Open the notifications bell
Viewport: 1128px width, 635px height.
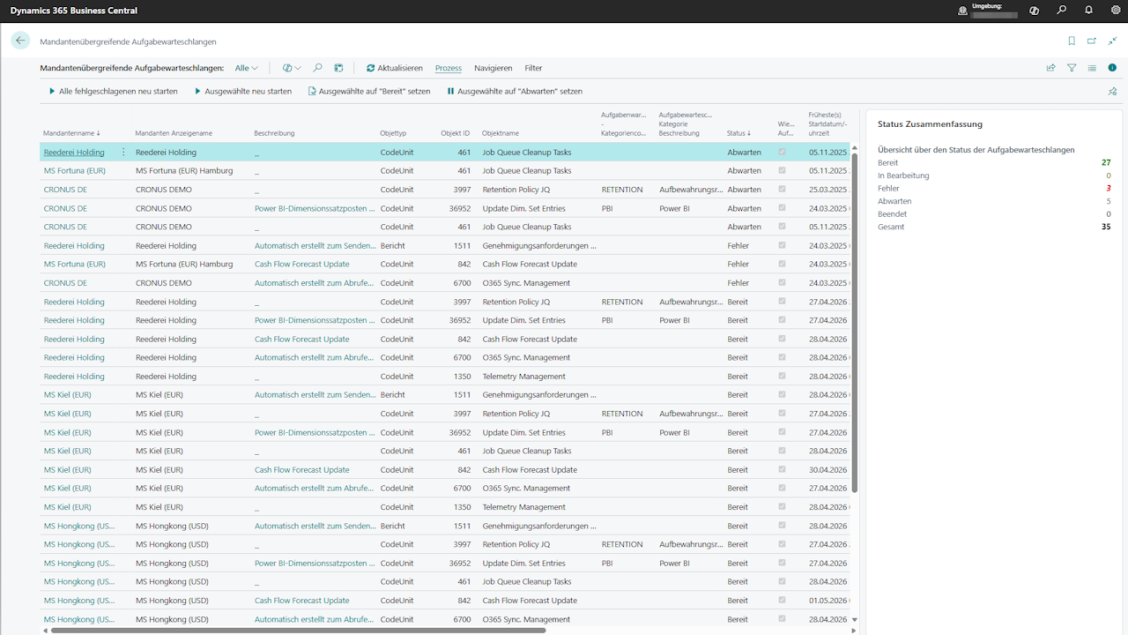pyautogui.click(x=1088, y=10)
